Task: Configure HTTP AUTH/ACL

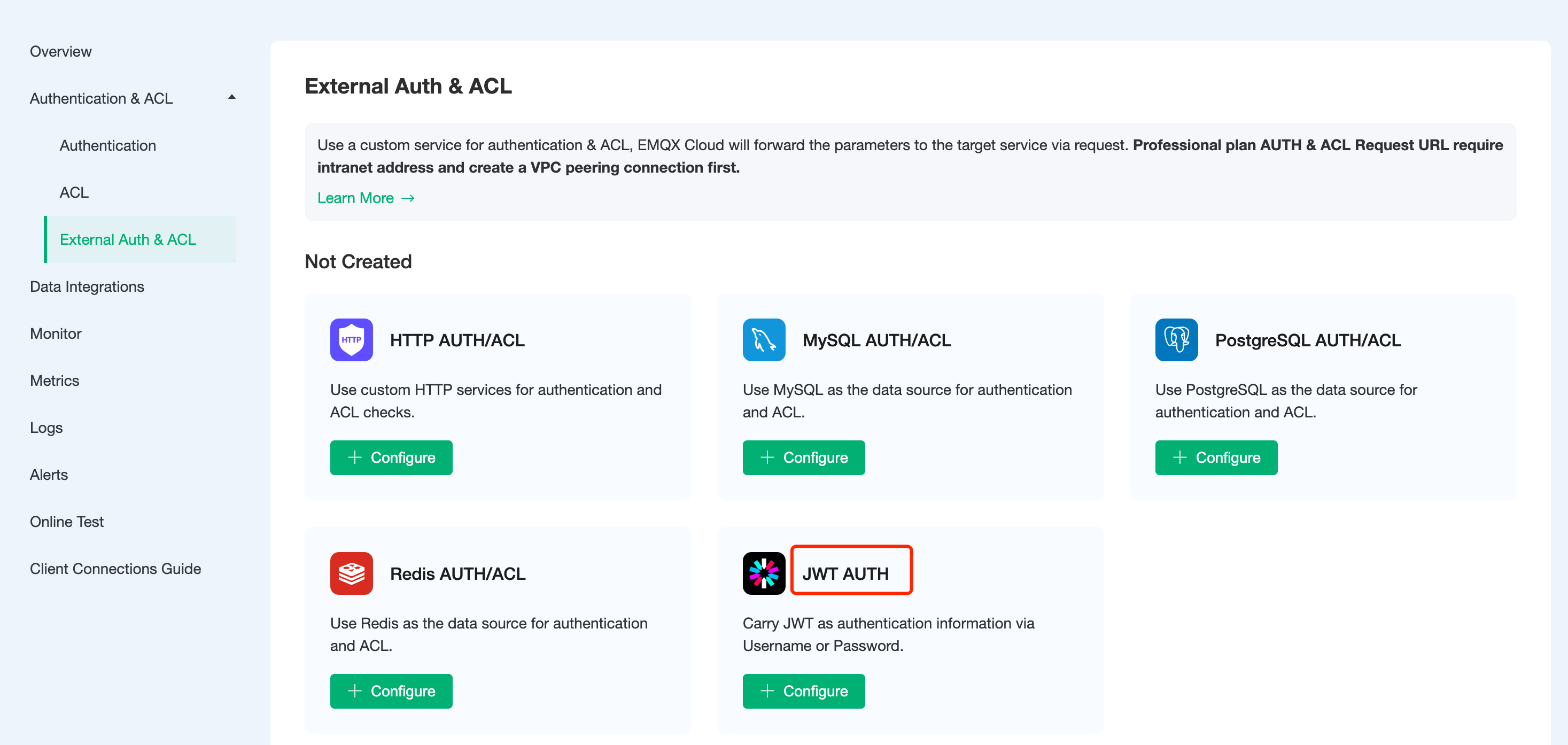Action: (391, 457)
